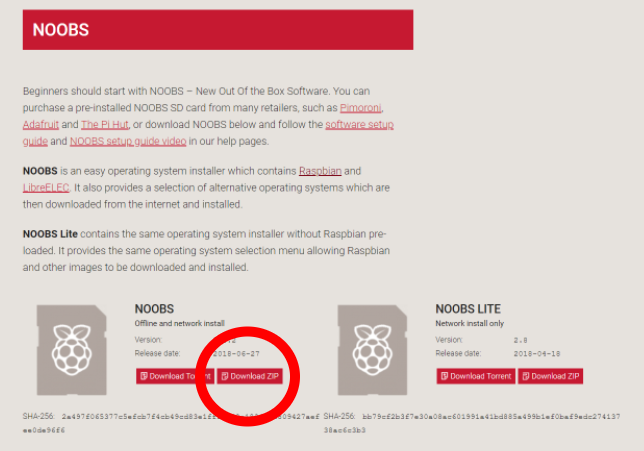Click the NOOBS SD card Raspberry Pi image

pyautogui.click(x=71, y=350)
